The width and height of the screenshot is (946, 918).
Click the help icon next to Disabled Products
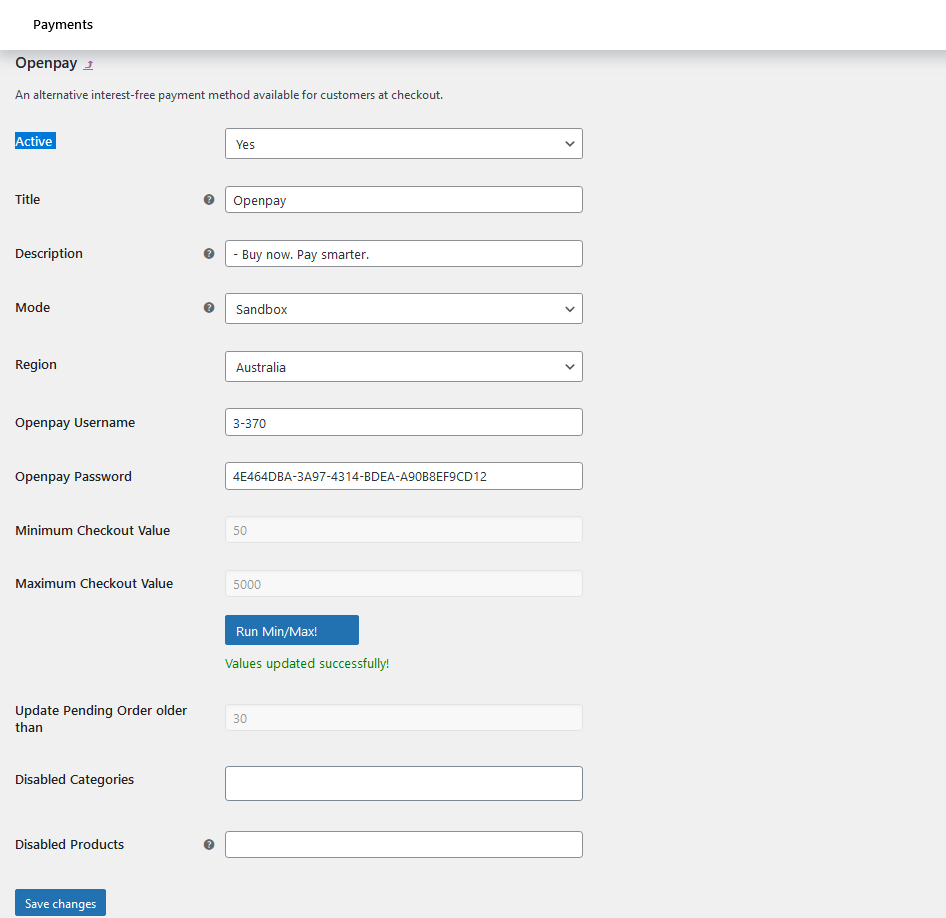(x=209, y=845)
